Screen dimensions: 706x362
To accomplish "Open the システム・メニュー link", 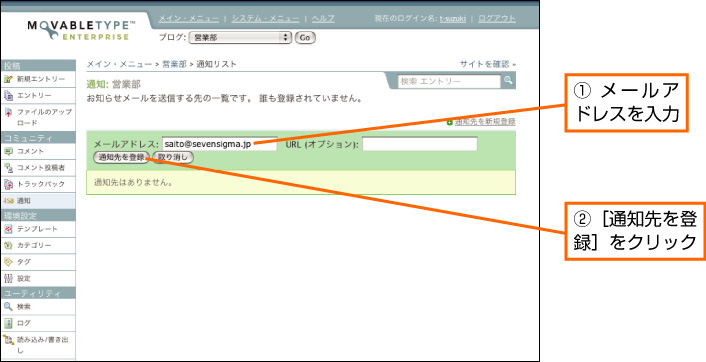I will tap(265, 18).
